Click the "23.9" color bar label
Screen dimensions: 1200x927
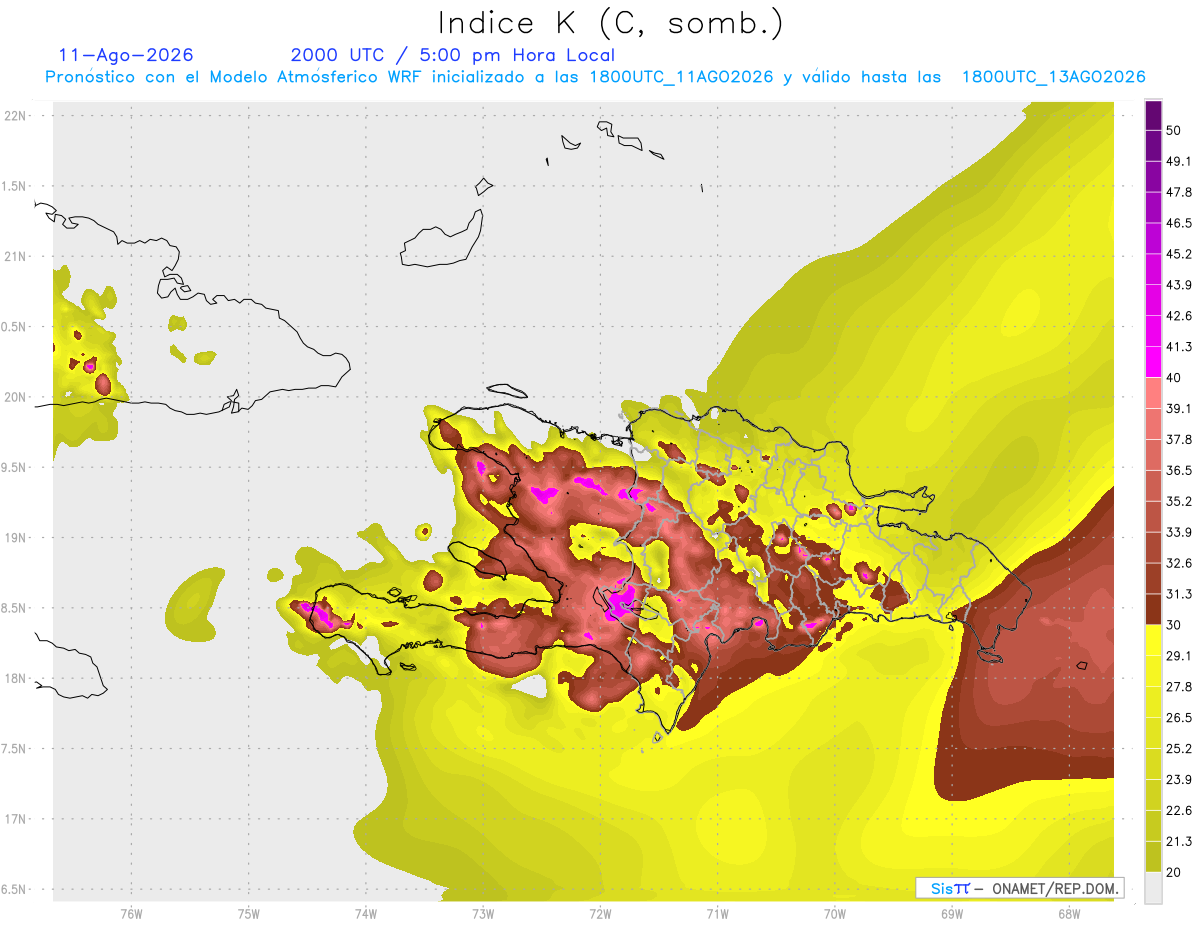(1178, 779)
